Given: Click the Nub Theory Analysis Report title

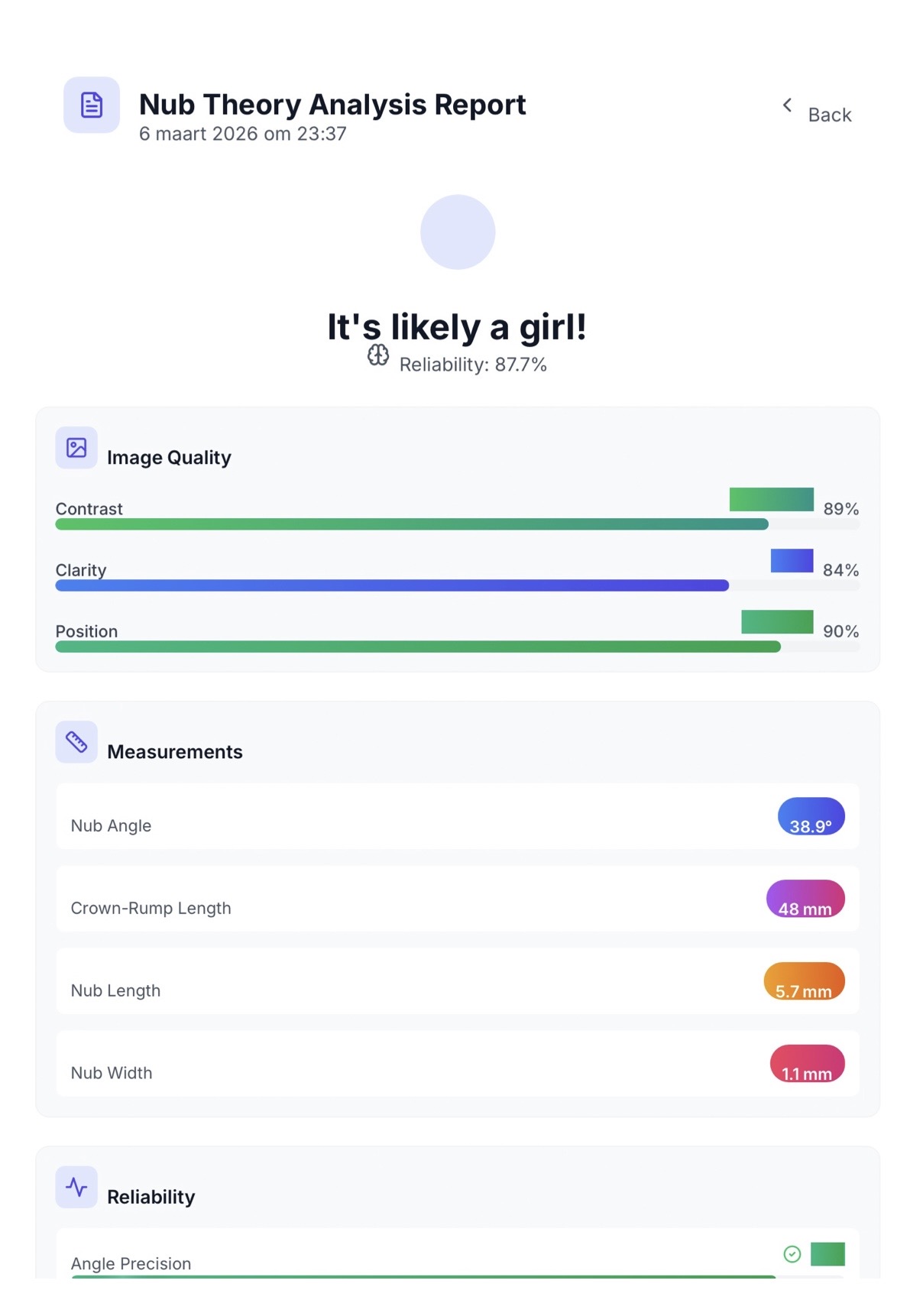Looking at the screenshot, I should pyautogui.click(x=332, y=105).
